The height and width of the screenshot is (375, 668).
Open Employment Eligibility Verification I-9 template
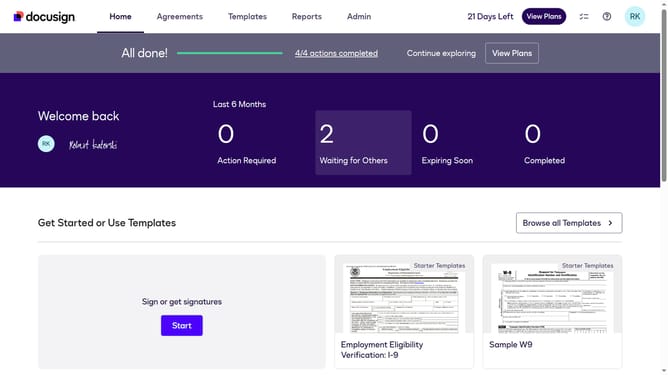click(404, 312)
